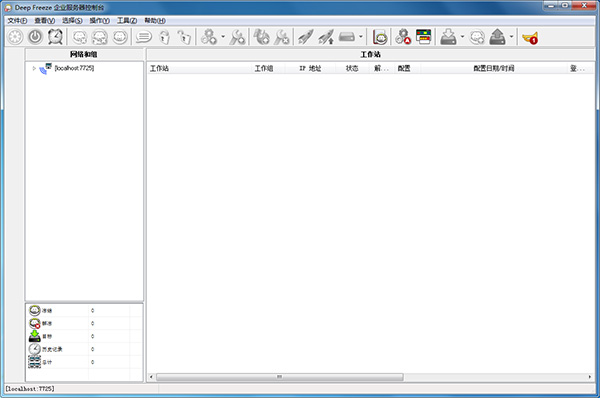Click the rocket launch toolbar icon
The width and height of the screenshot is (600, 398).
[x=306, y=37]
